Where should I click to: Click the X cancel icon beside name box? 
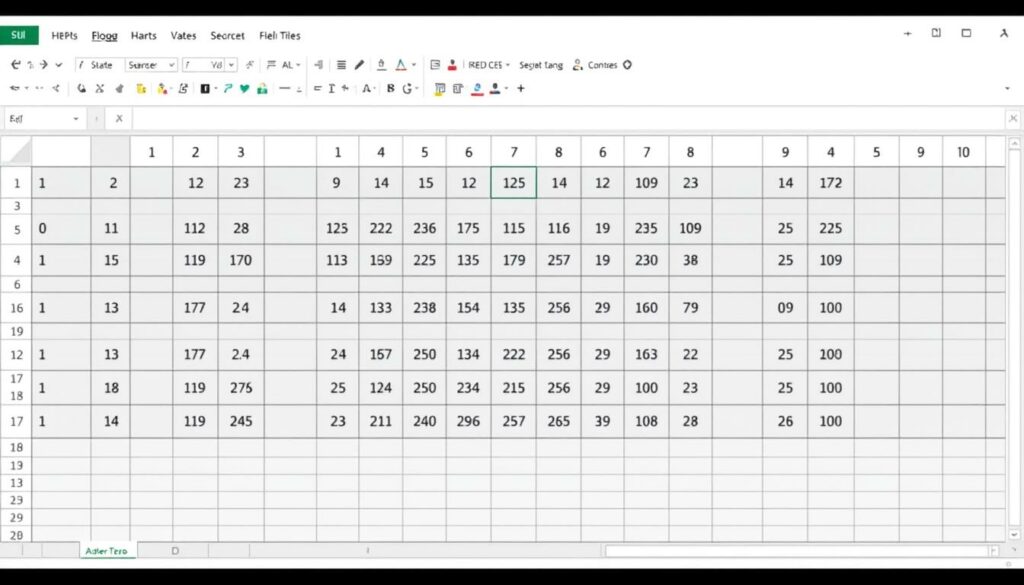[119, 118]
